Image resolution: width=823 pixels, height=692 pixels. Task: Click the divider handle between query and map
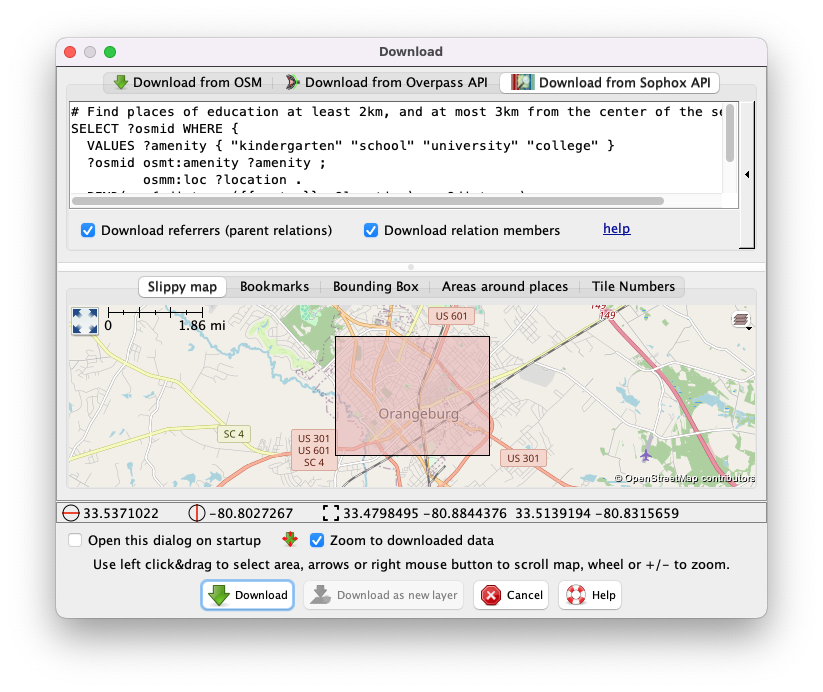point(411,267)
